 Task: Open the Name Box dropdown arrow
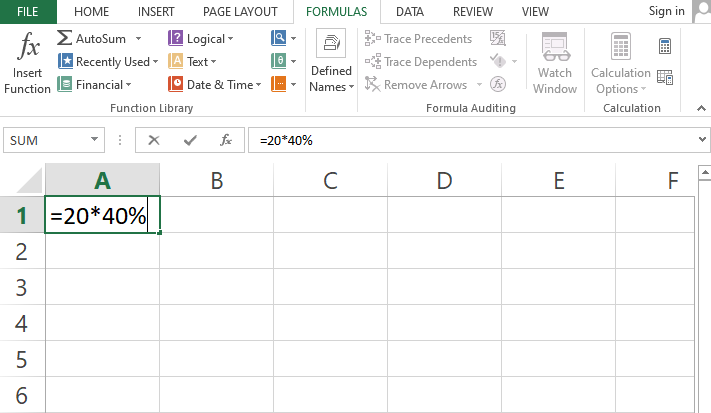[x=96, y=141]
